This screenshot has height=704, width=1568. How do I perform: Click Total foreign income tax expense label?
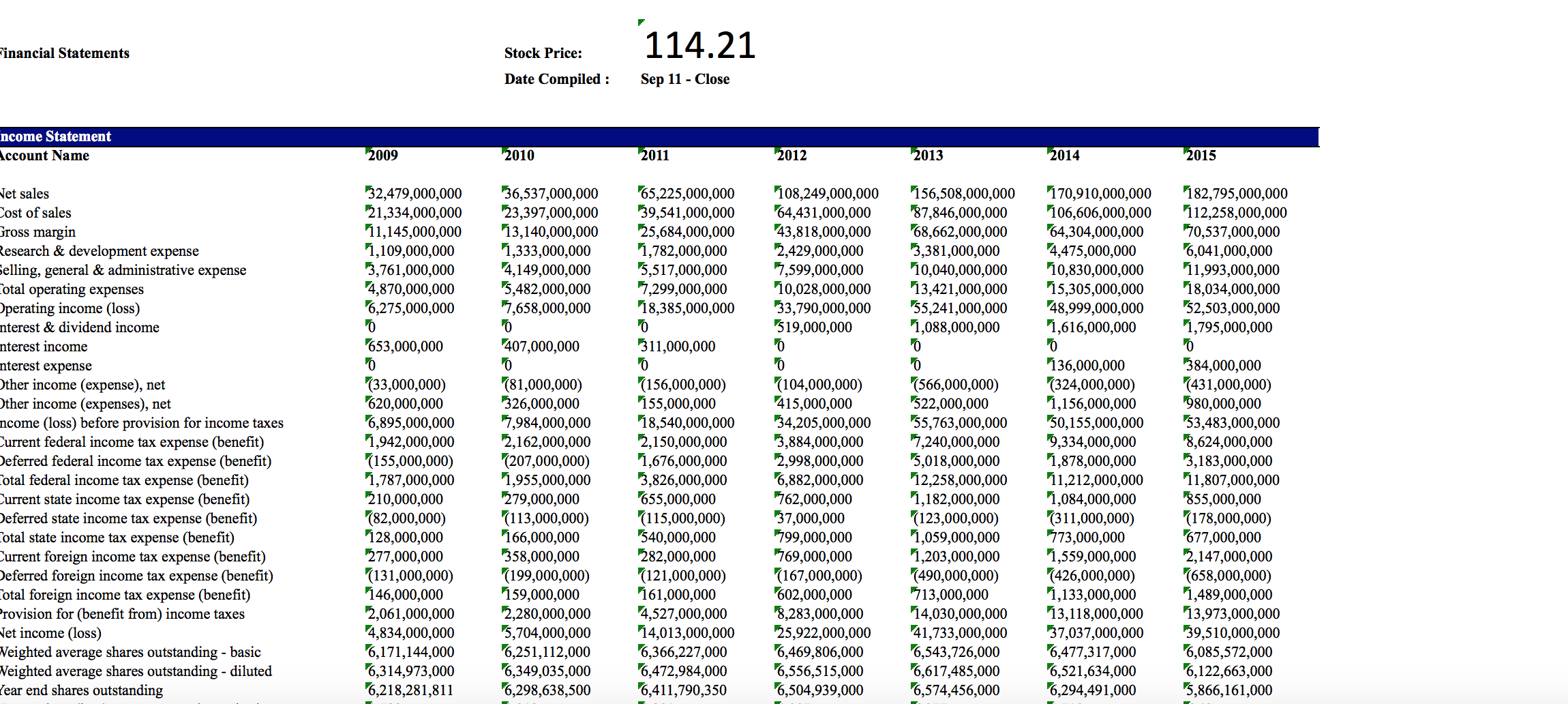tap(125, 595)
